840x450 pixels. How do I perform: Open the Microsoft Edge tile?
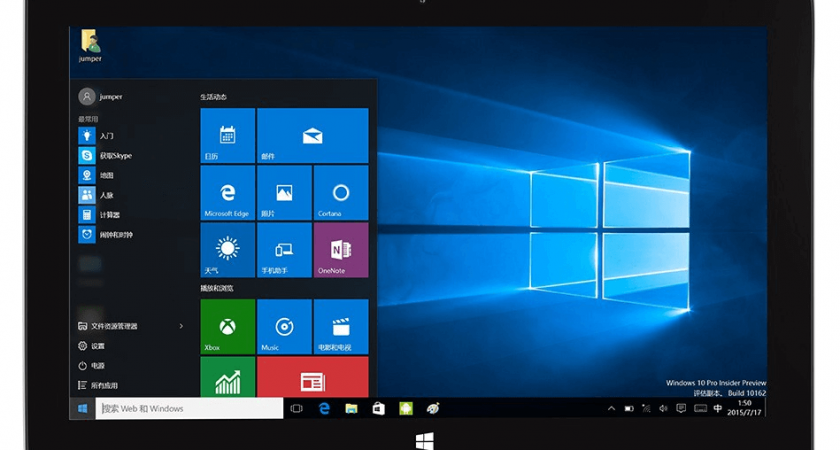[x=228, y=193]
